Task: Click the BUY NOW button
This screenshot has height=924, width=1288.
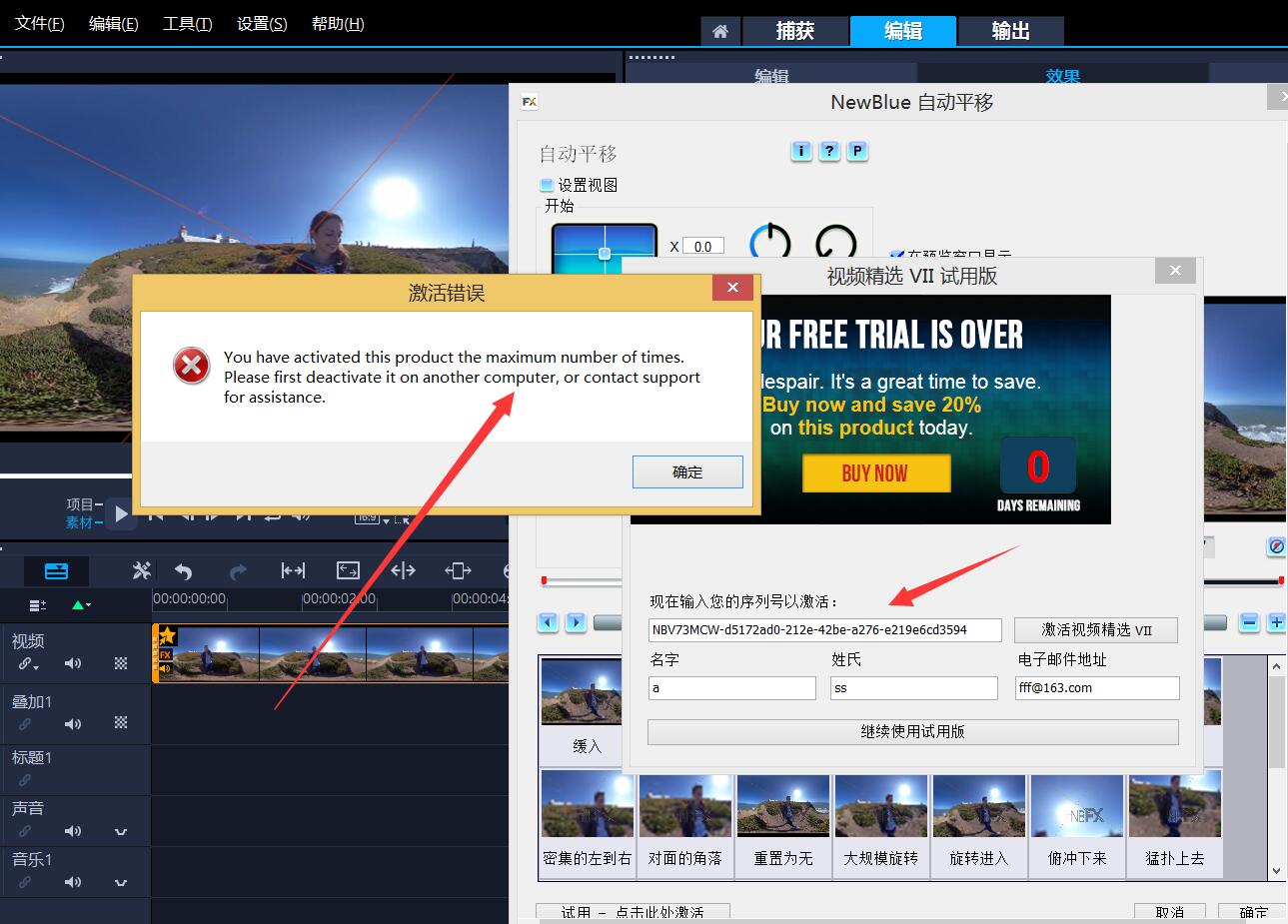Action: pos(875,473)
